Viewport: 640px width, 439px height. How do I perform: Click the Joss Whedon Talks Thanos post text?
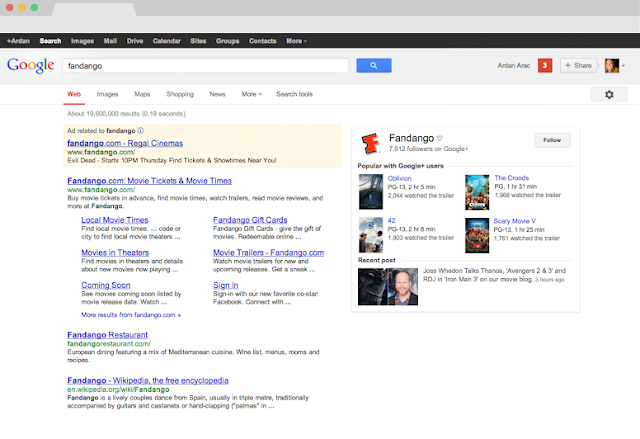point(494,275)
